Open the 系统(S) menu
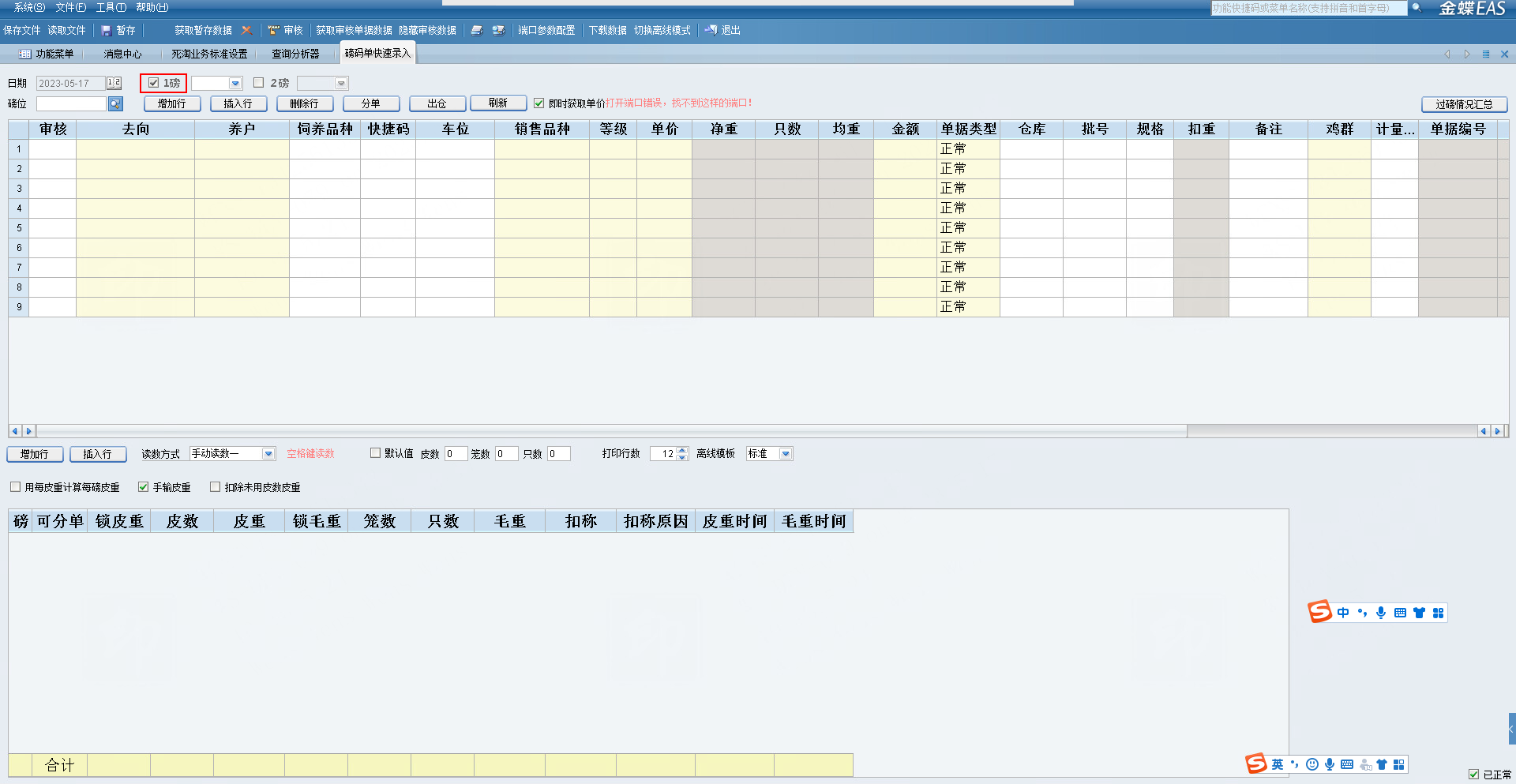 29,7
